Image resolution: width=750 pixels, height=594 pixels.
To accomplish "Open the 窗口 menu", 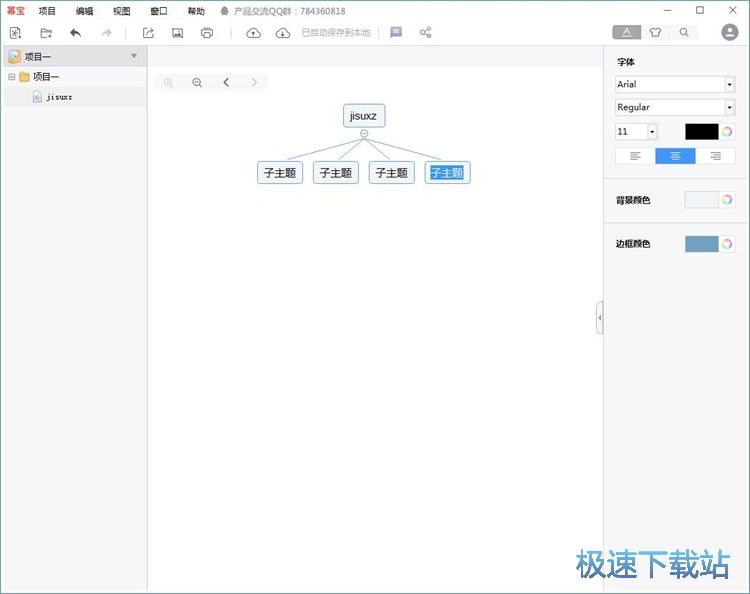I will pyautogui.click(x=159, y=11).
